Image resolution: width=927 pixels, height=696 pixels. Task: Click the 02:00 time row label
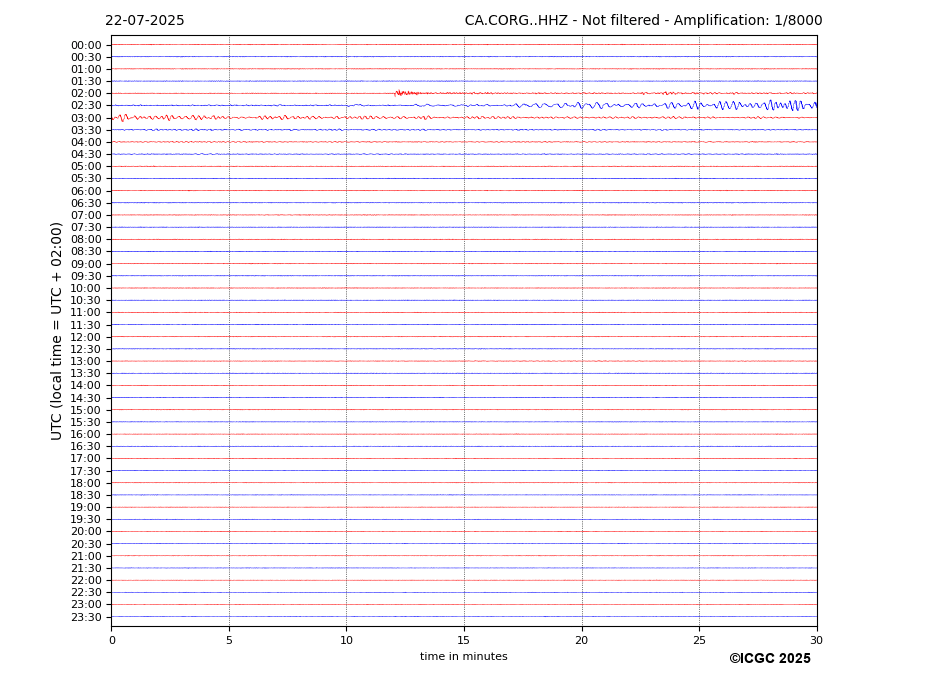86,93
